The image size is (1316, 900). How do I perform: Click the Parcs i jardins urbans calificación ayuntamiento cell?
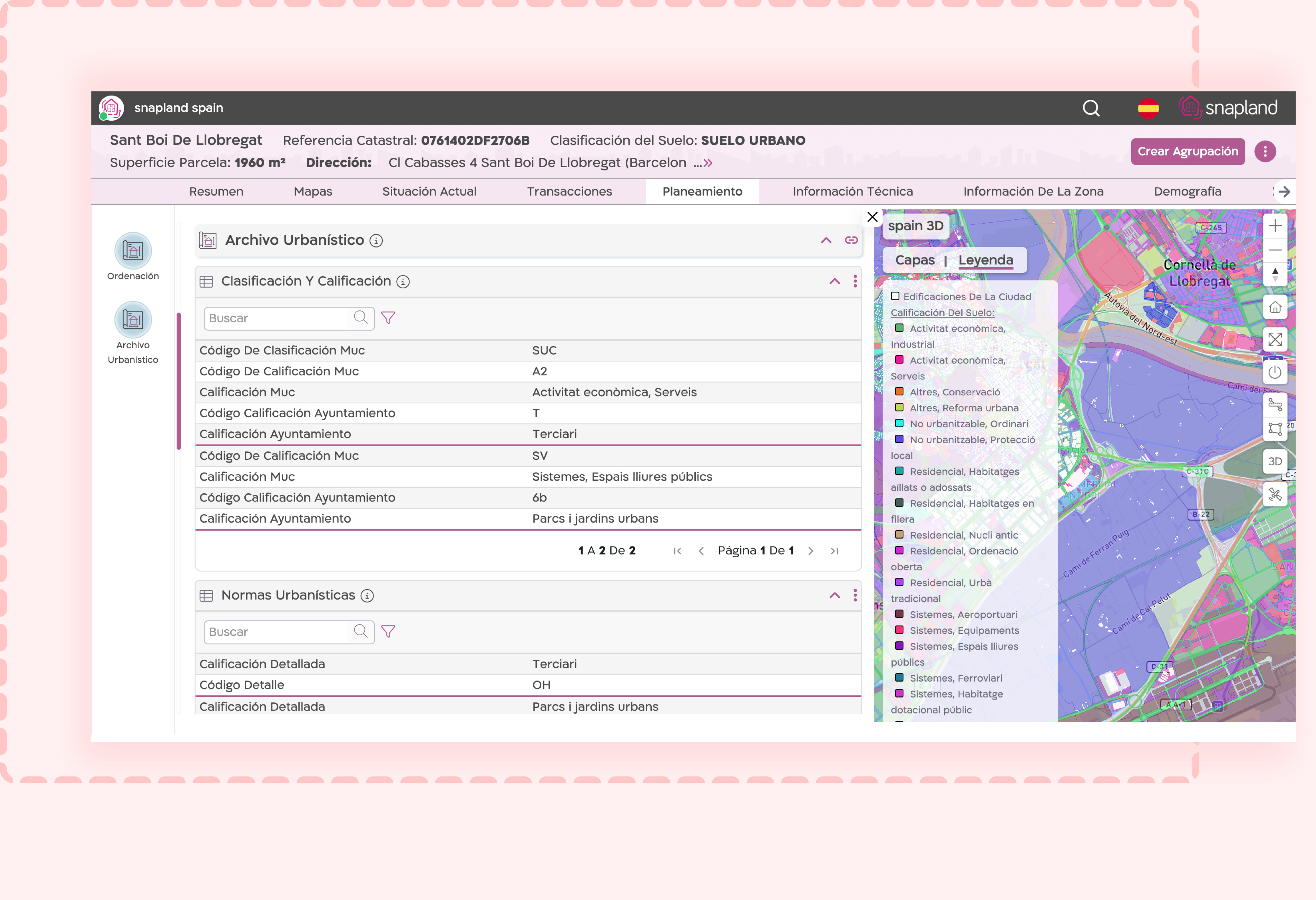tap(595, 519)
